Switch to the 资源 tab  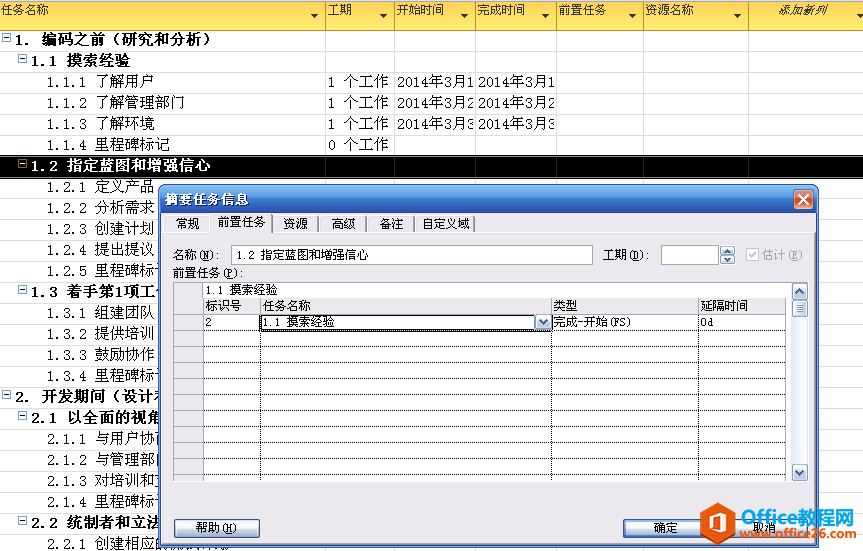pyautogui.click(x=295, y=223)
